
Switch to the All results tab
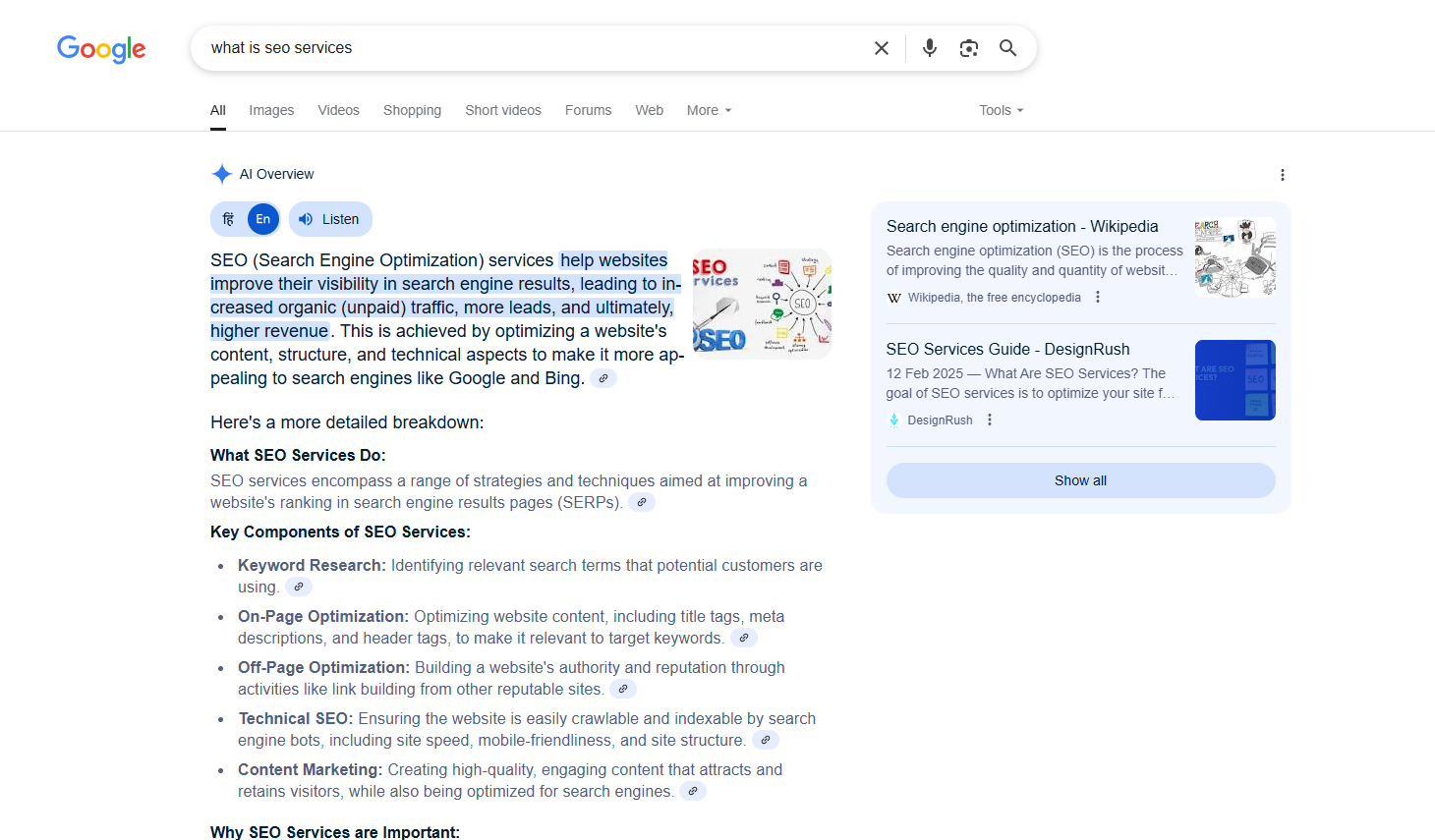[x=218, y=110]
